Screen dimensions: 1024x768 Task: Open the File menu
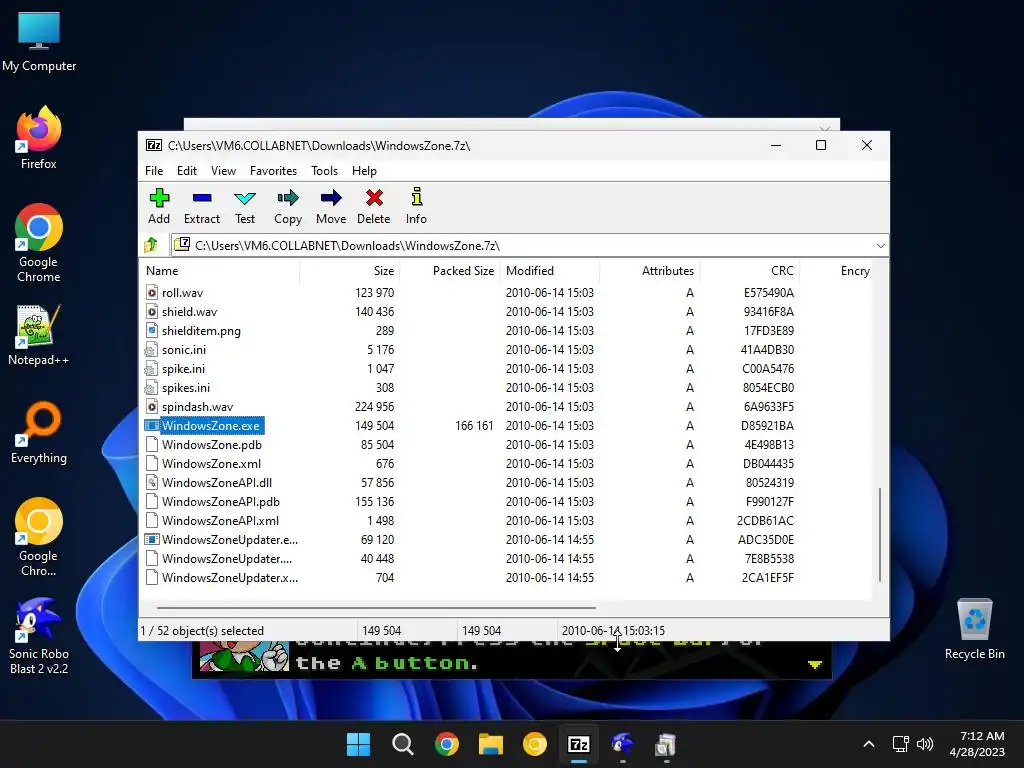click(x=154, y=170)
